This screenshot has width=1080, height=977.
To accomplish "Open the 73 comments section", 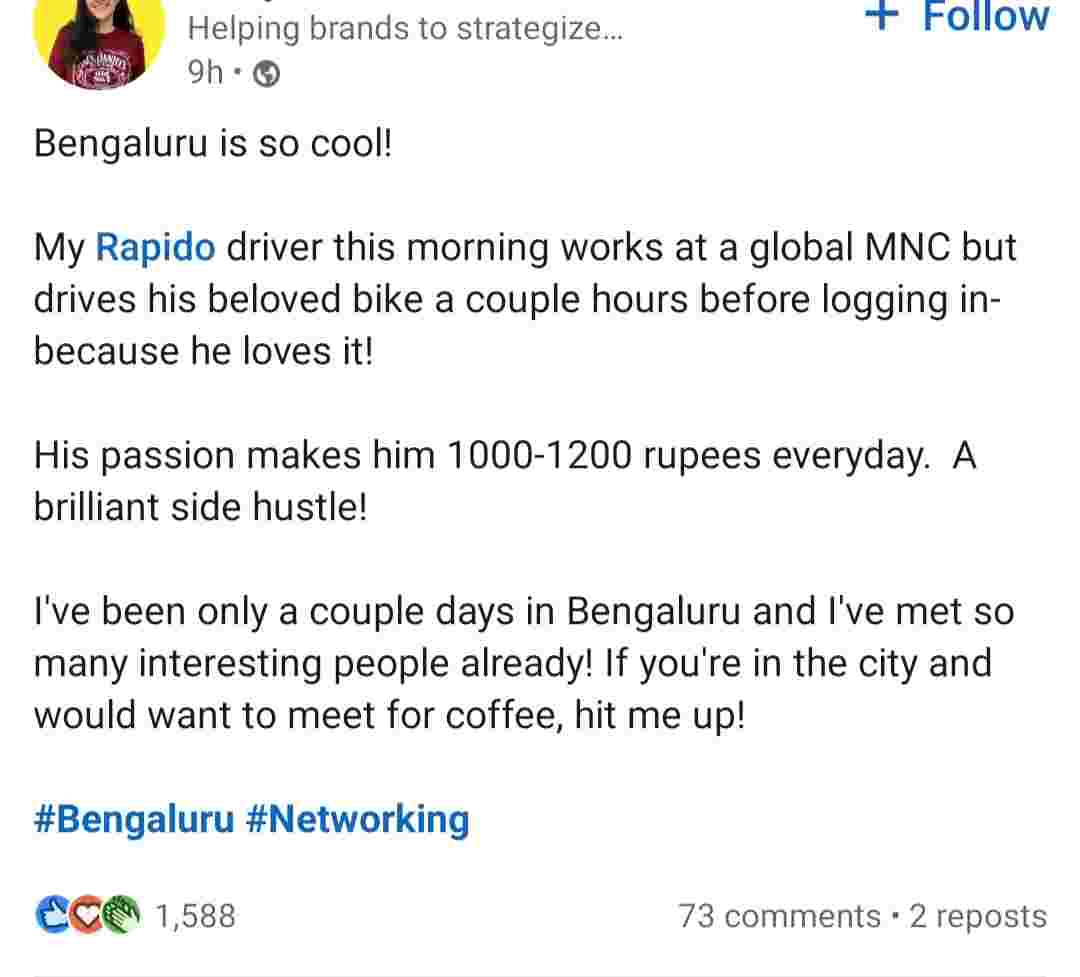I will coord(779,915).
